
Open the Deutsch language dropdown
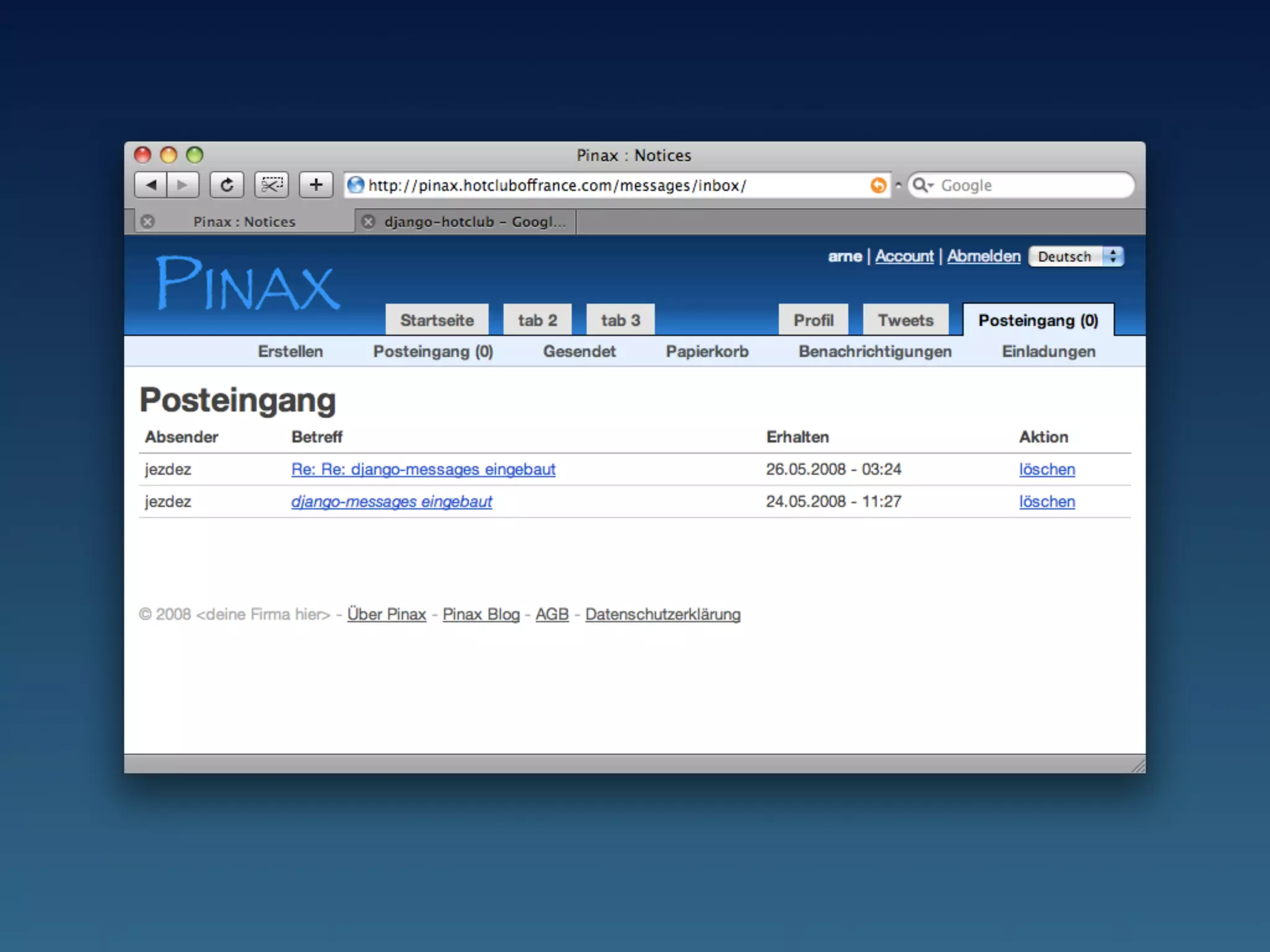point(1076,257)
